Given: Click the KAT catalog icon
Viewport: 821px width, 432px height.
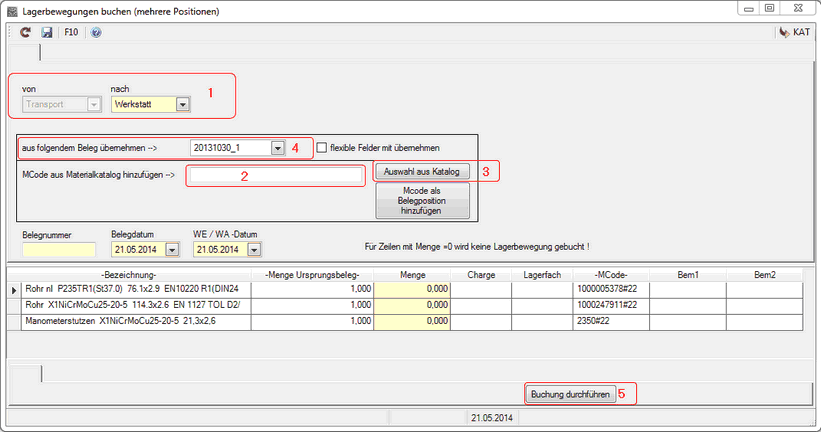Looking at the screenshot, I should [794, 32].
